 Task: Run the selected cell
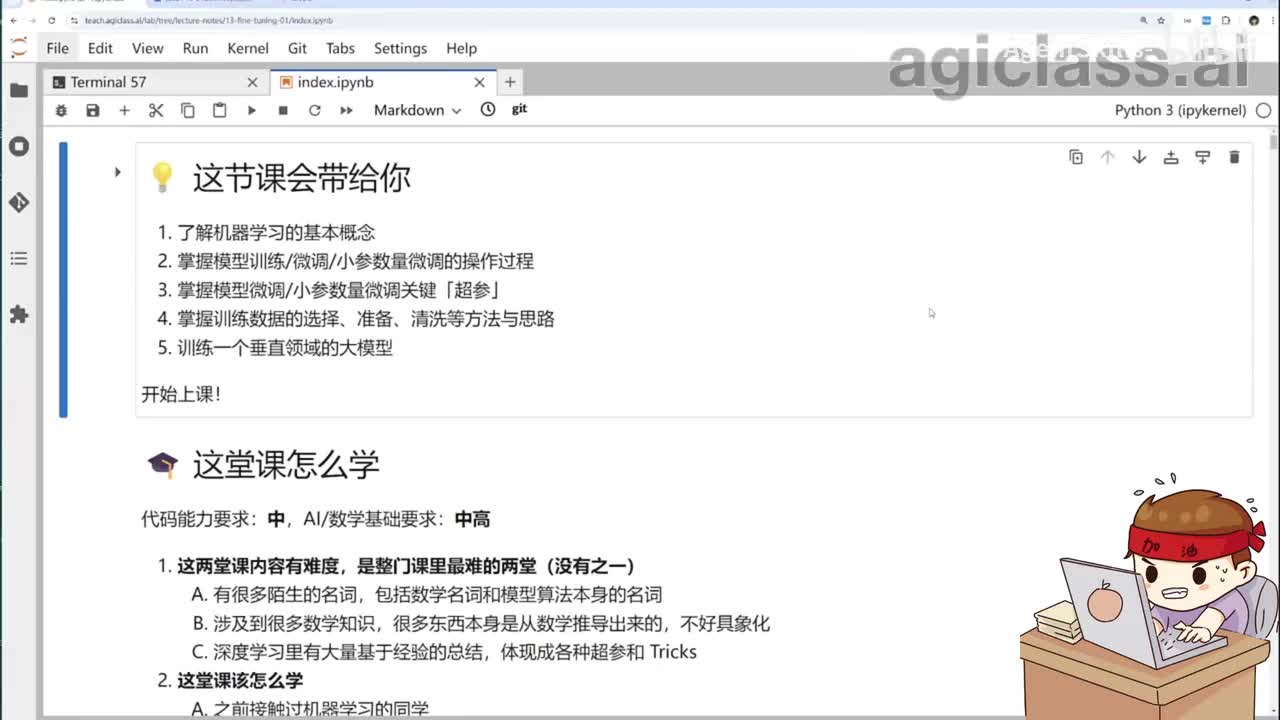coord(251,110)
